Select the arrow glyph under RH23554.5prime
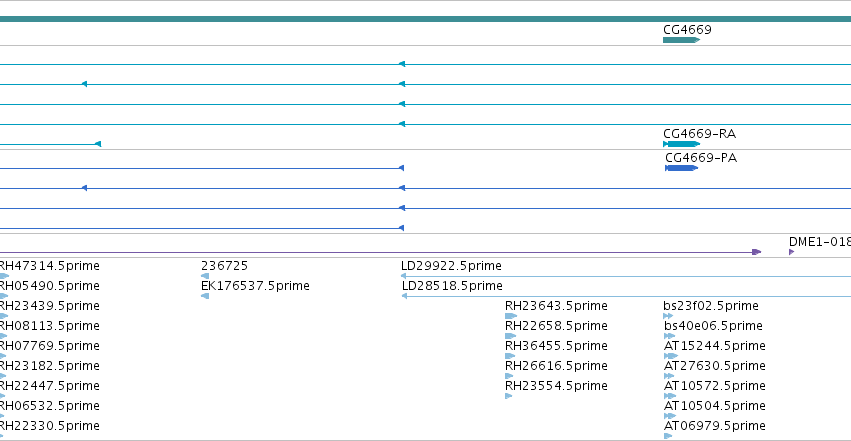This screenshot has height=441, width=851. coord(509,397)
